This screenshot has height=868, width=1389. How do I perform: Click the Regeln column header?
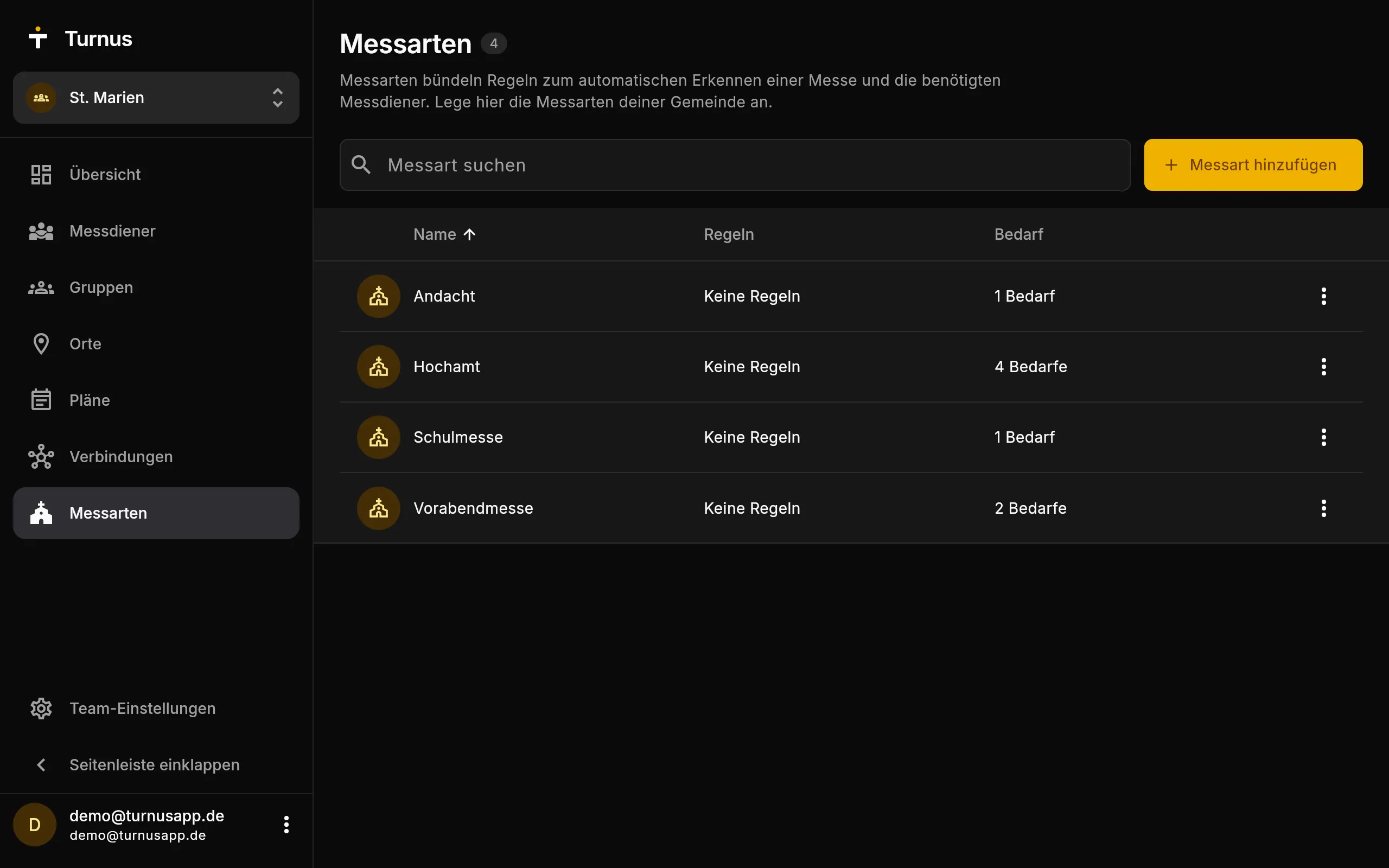(729, 234)
